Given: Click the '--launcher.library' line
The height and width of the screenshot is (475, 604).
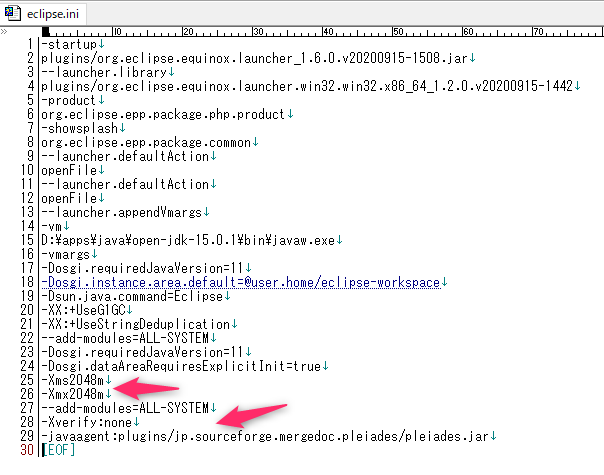Looking at the screenshot, I should coord(104,72).
